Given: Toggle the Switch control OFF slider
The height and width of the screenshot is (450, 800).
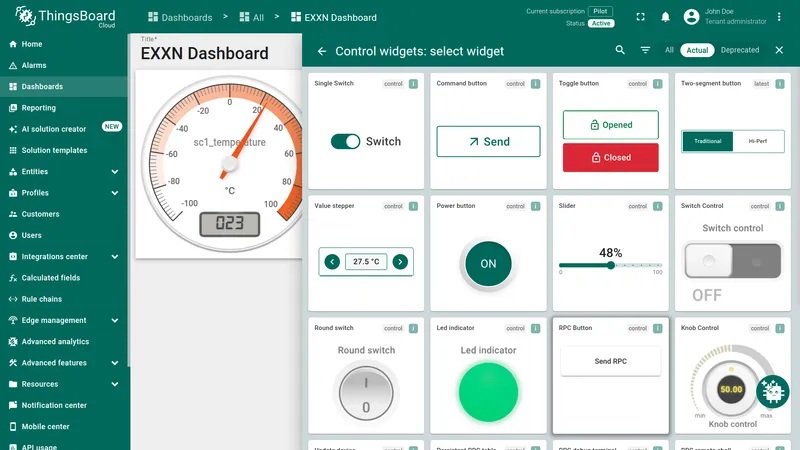Looking at the screenshot, I should [733, 261].
